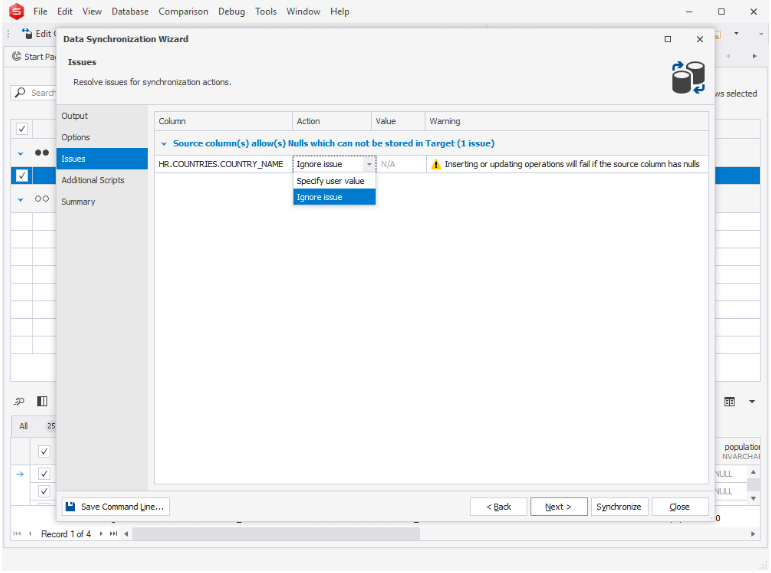
Task: Toggle the checkbox beside the blue arrow row
Action: coord(44,473)
